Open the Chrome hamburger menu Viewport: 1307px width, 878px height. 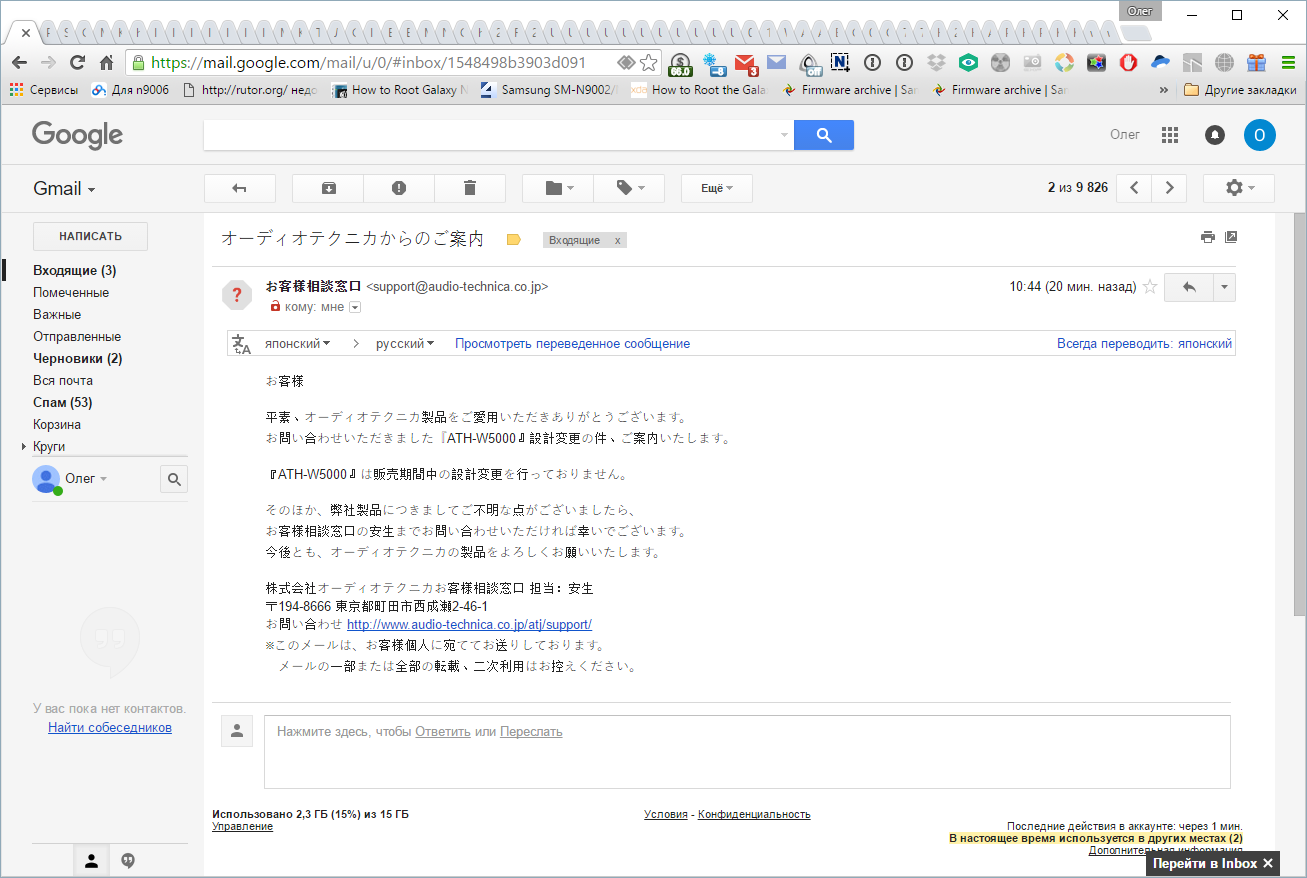1288,63
